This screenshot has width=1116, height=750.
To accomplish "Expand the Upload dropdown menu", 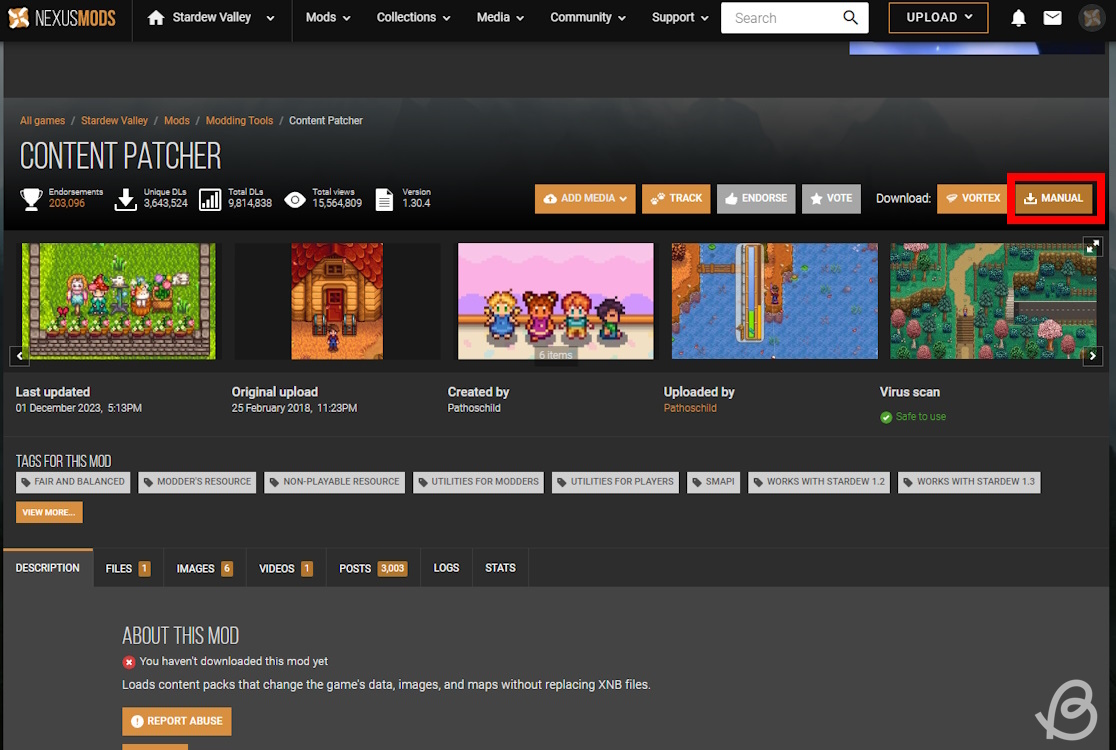I will click(938, 18).
